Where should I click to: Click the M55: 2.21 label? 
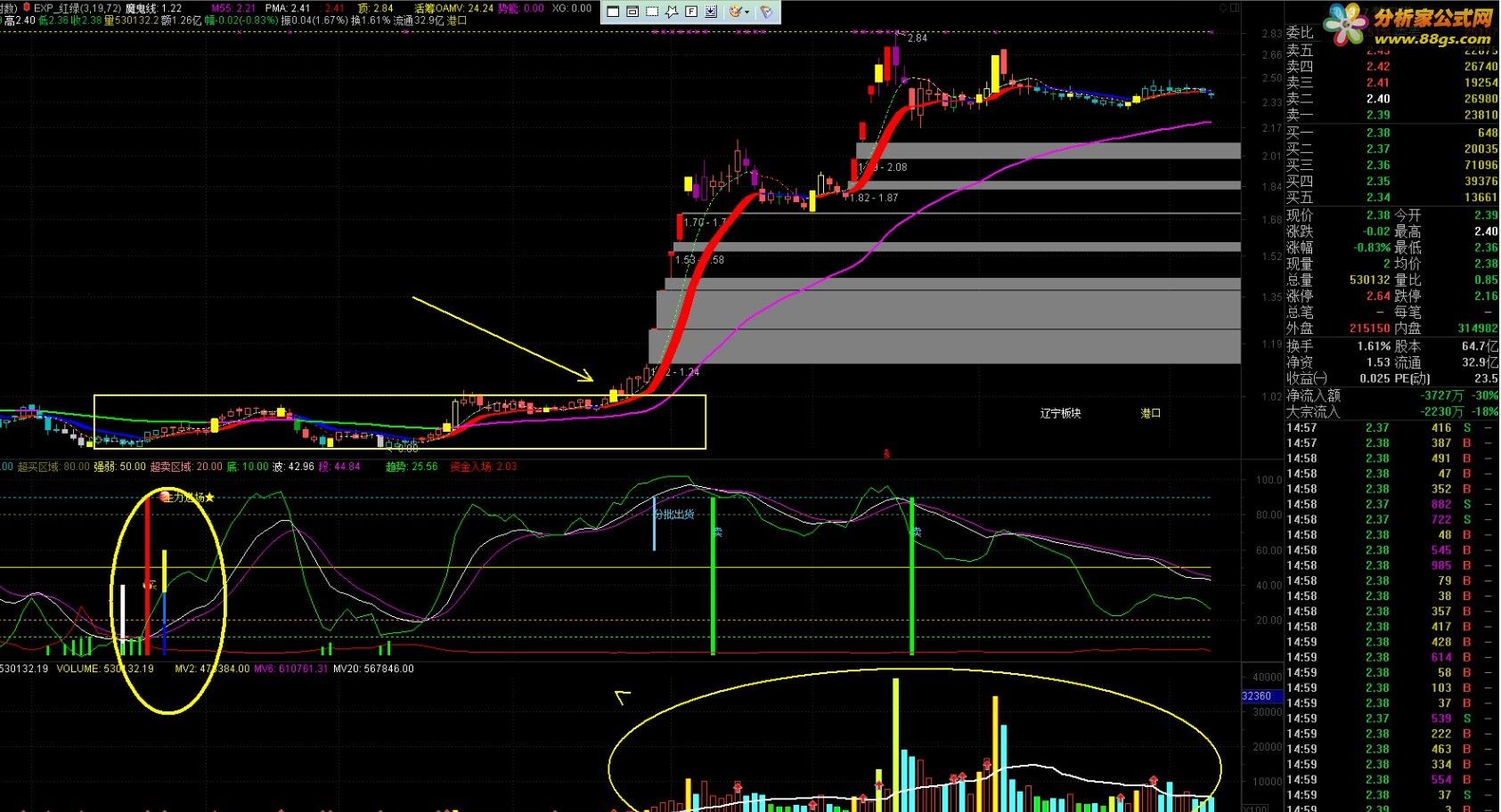click(x=233, y=8)
